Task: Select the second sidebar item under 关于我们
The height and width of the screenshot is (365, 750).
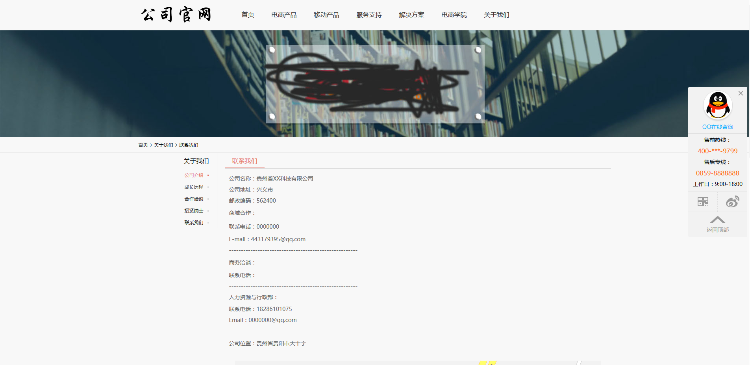Action: pyautogui.click(x=194, y=187)
